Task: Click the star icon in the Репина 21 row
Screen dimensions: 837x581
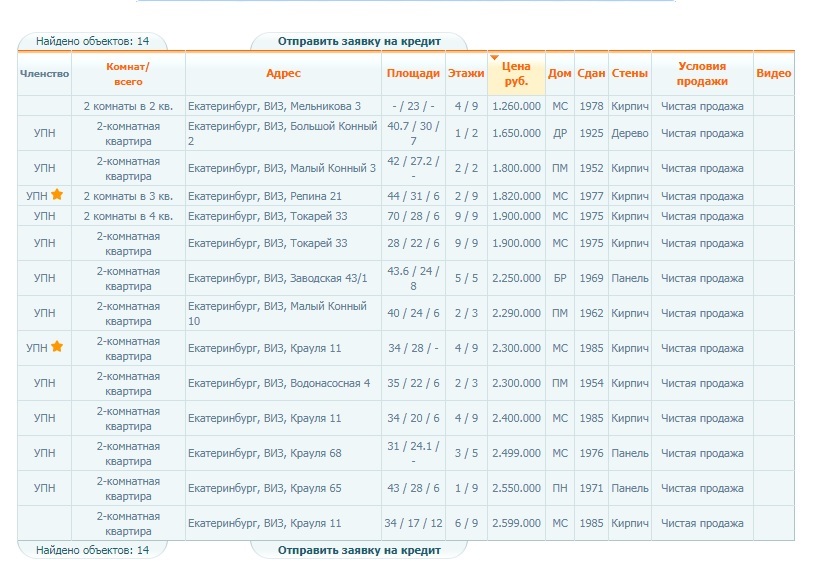Action: click(x=57, y=196)
